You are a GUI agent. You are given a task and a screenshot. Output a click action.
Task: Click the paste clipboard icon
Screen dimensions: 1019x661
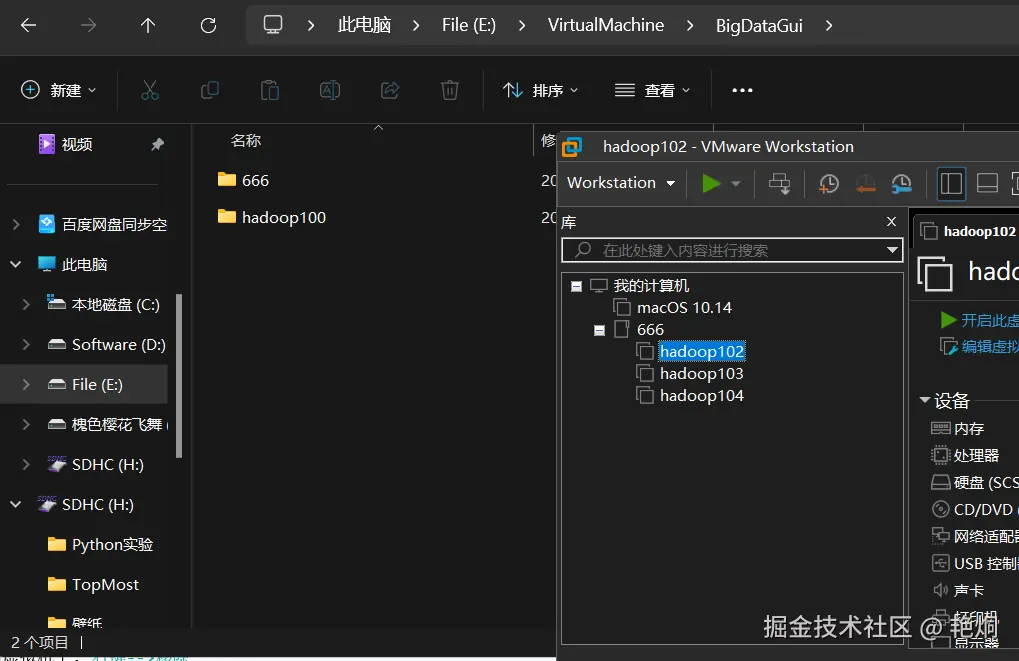pos(270,90)
